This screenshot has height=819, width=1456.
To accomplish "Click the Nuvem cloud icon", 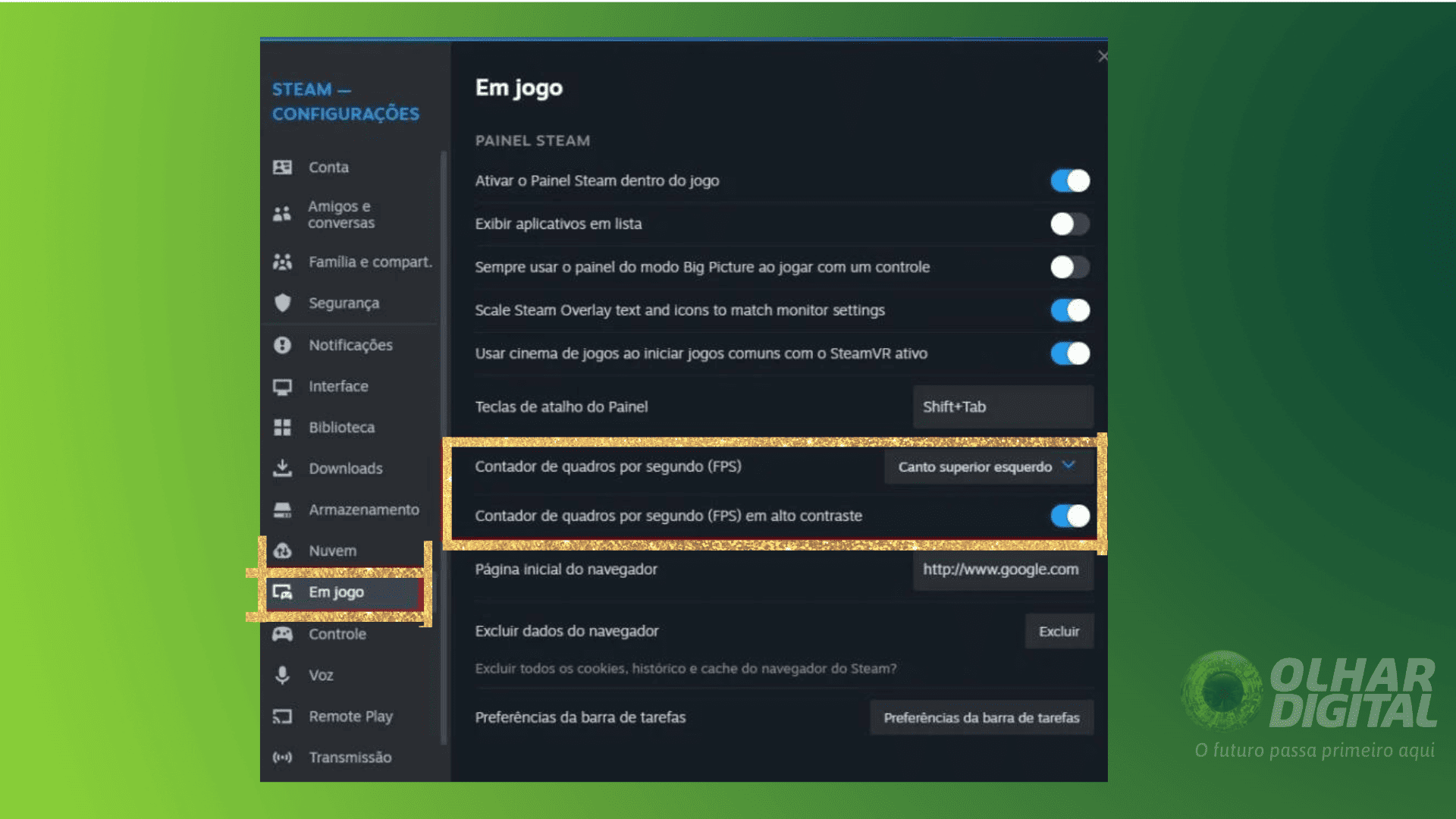I will tap(282, 551).
